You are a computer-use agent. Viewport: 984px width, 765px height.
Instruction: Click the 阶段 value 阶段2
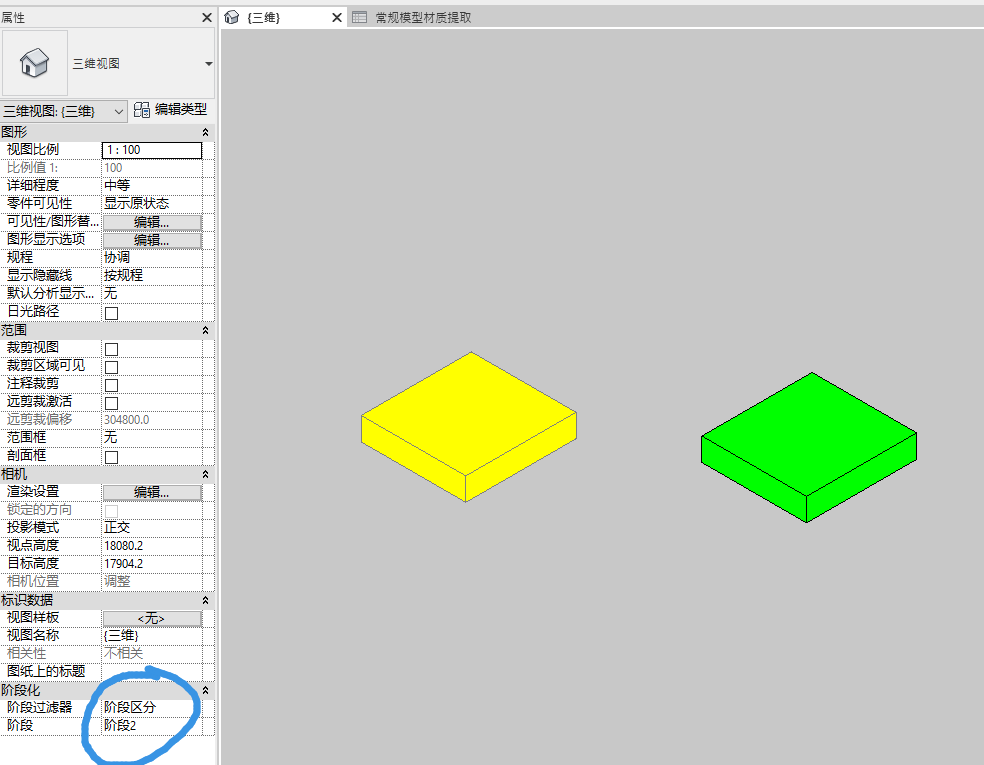120,725
